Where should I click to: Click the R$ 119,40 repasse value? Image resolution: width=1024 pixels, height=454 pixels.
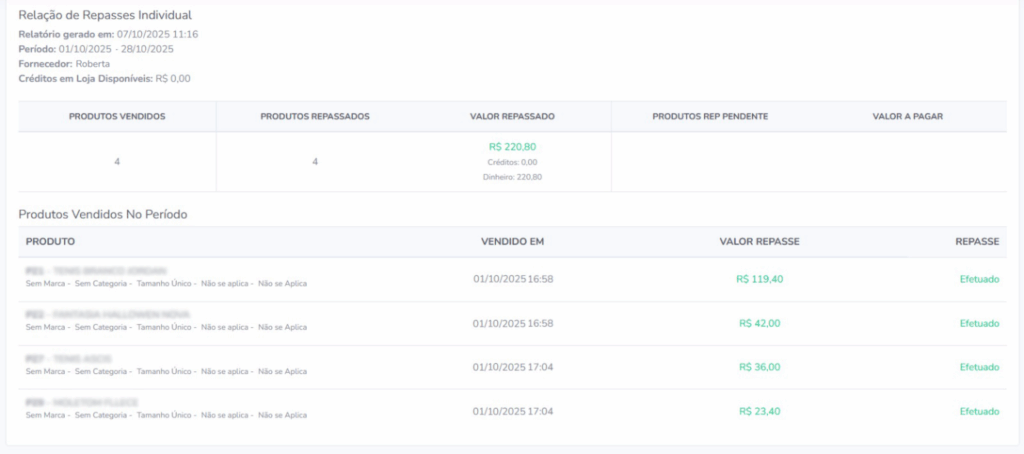click(x=759, y=279)
